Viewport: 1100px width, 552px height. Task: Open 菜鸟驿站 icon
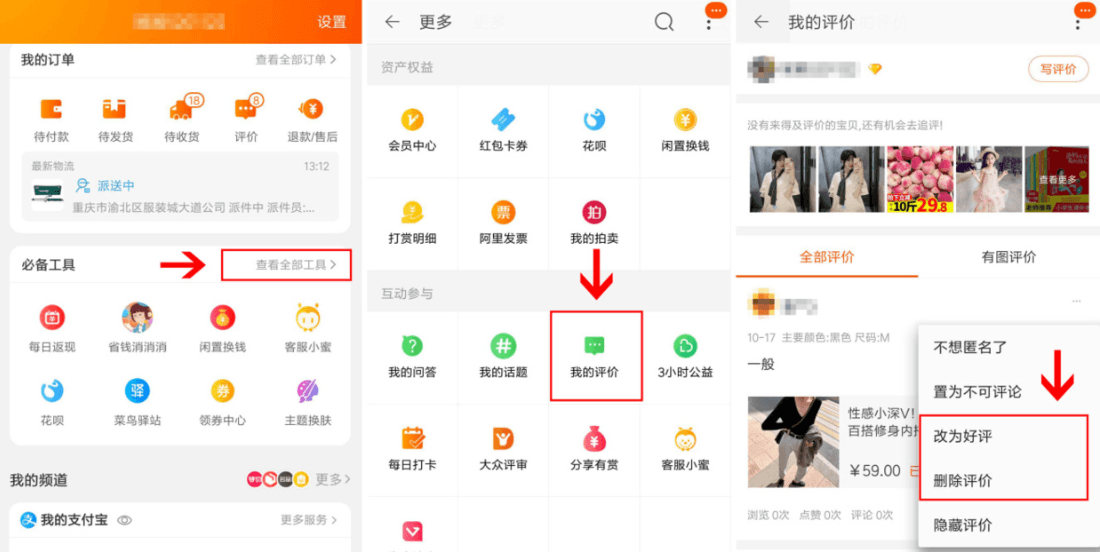(138, 391)
